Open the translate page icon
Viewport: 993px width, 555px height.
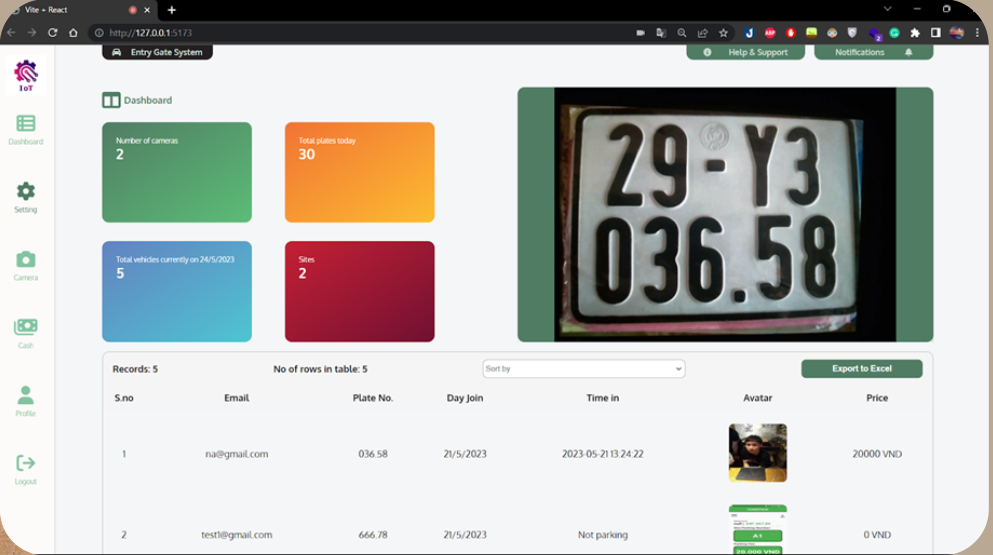point(661,32)
